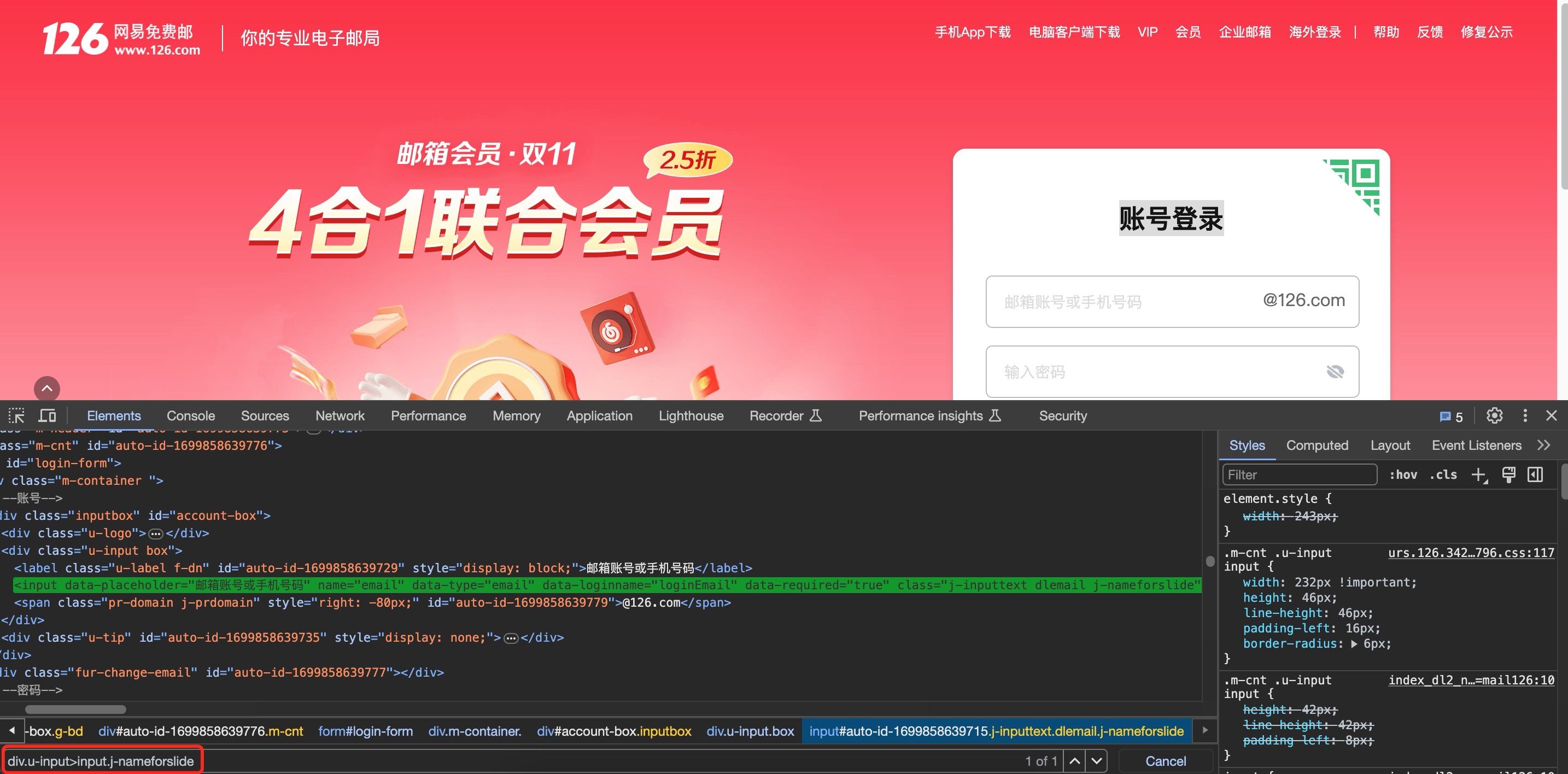Click the messages issues counter icon

click(x=1451, y=417)
